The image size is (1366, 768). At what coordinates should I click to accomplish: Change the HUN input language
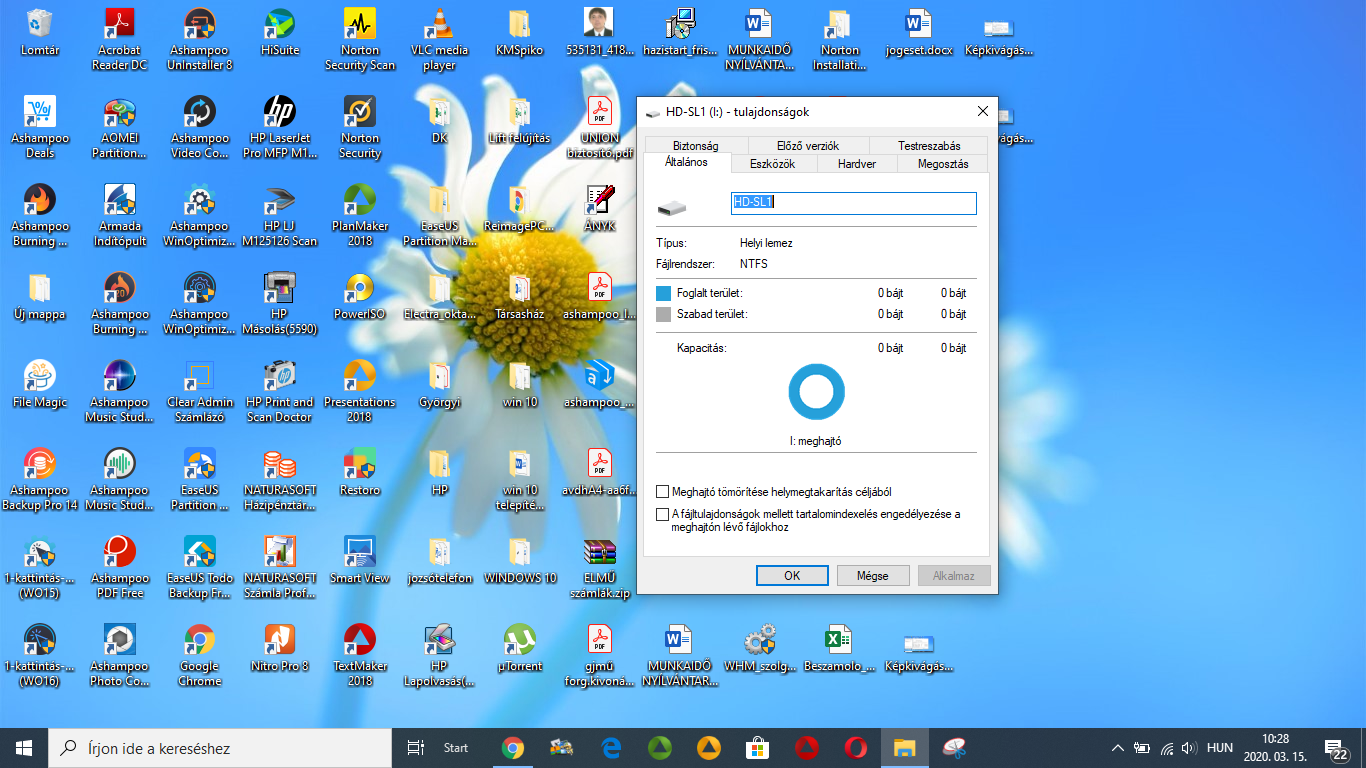[1220, 748]
